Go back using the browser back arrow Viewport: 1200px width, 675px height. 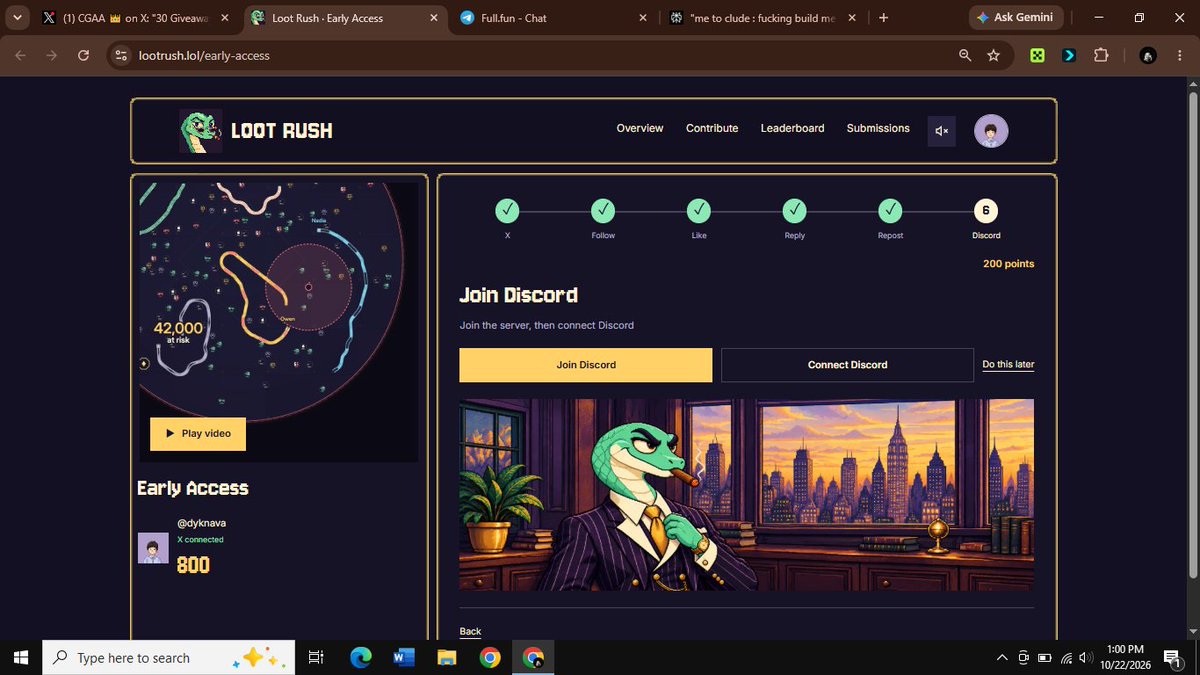click(20, 56)
